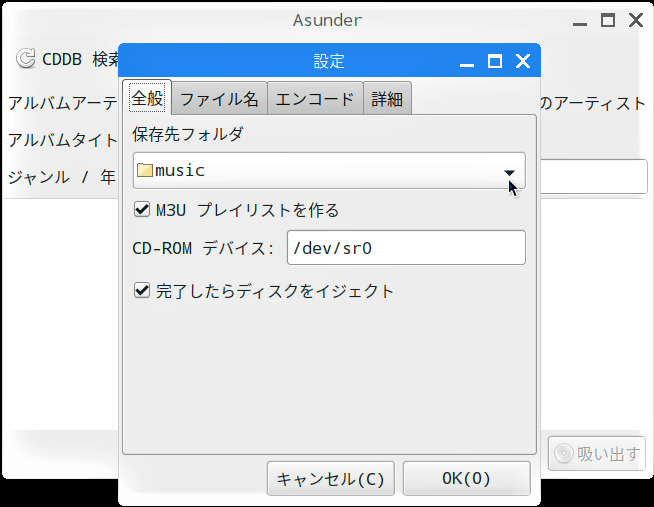Open the 保存先フォルダ dropdown arrow
The image size is (654, 507).
(509, 172)
